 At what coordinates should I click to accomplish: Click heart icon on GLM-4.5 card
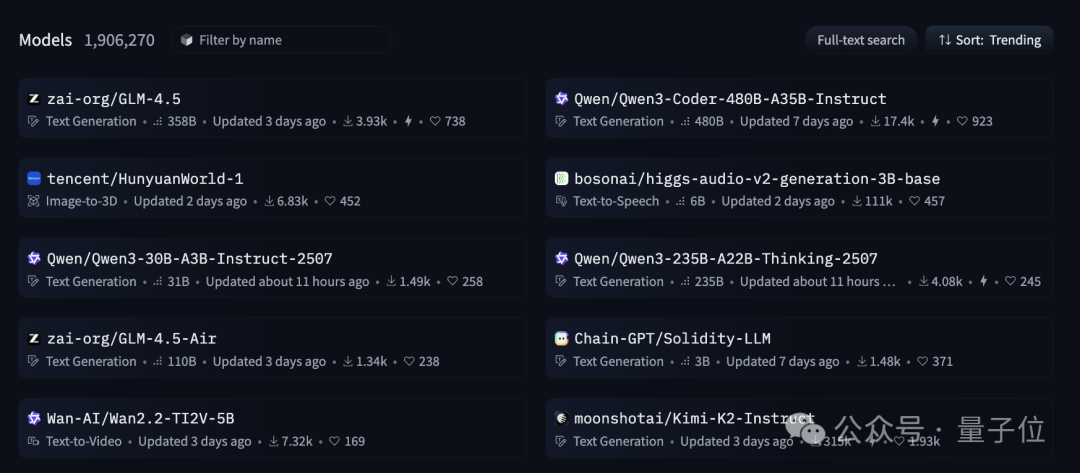(435, 121)
